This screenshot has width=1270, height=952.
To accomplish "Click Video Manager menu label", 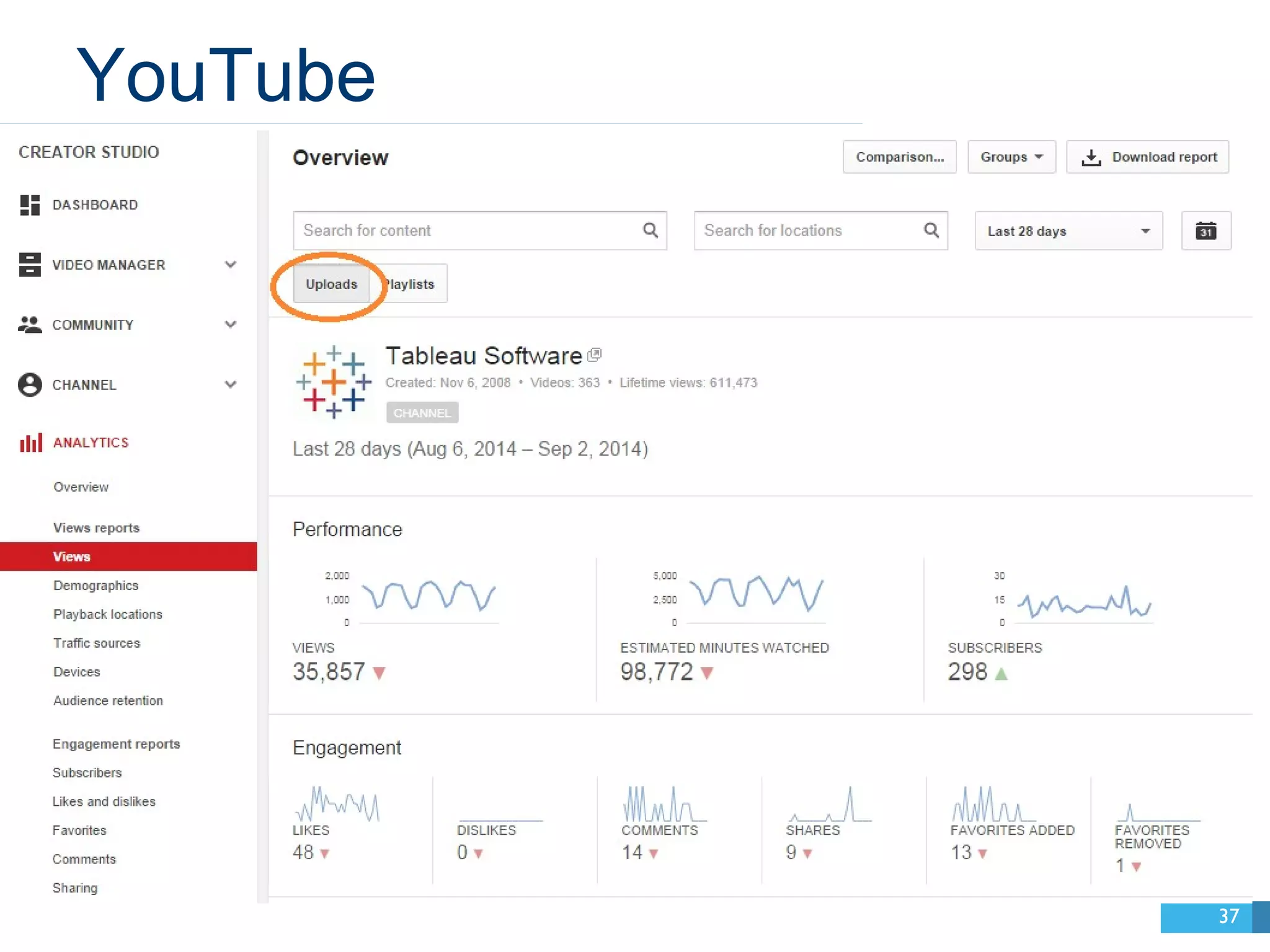I will coord(109,265).
